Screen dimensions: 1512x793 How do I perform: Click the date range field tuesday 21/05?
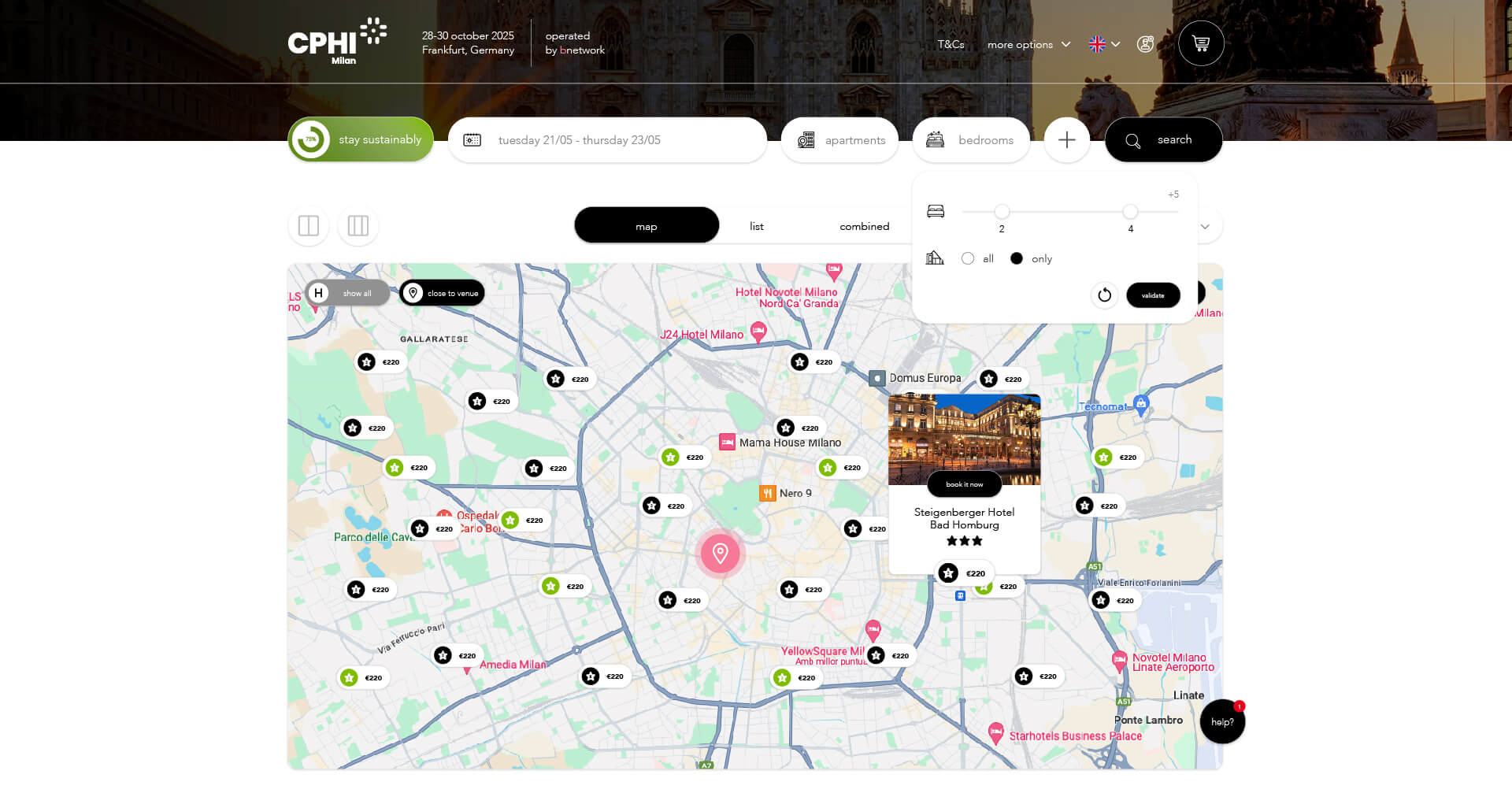pyautogui.click(x=607, y=140)
